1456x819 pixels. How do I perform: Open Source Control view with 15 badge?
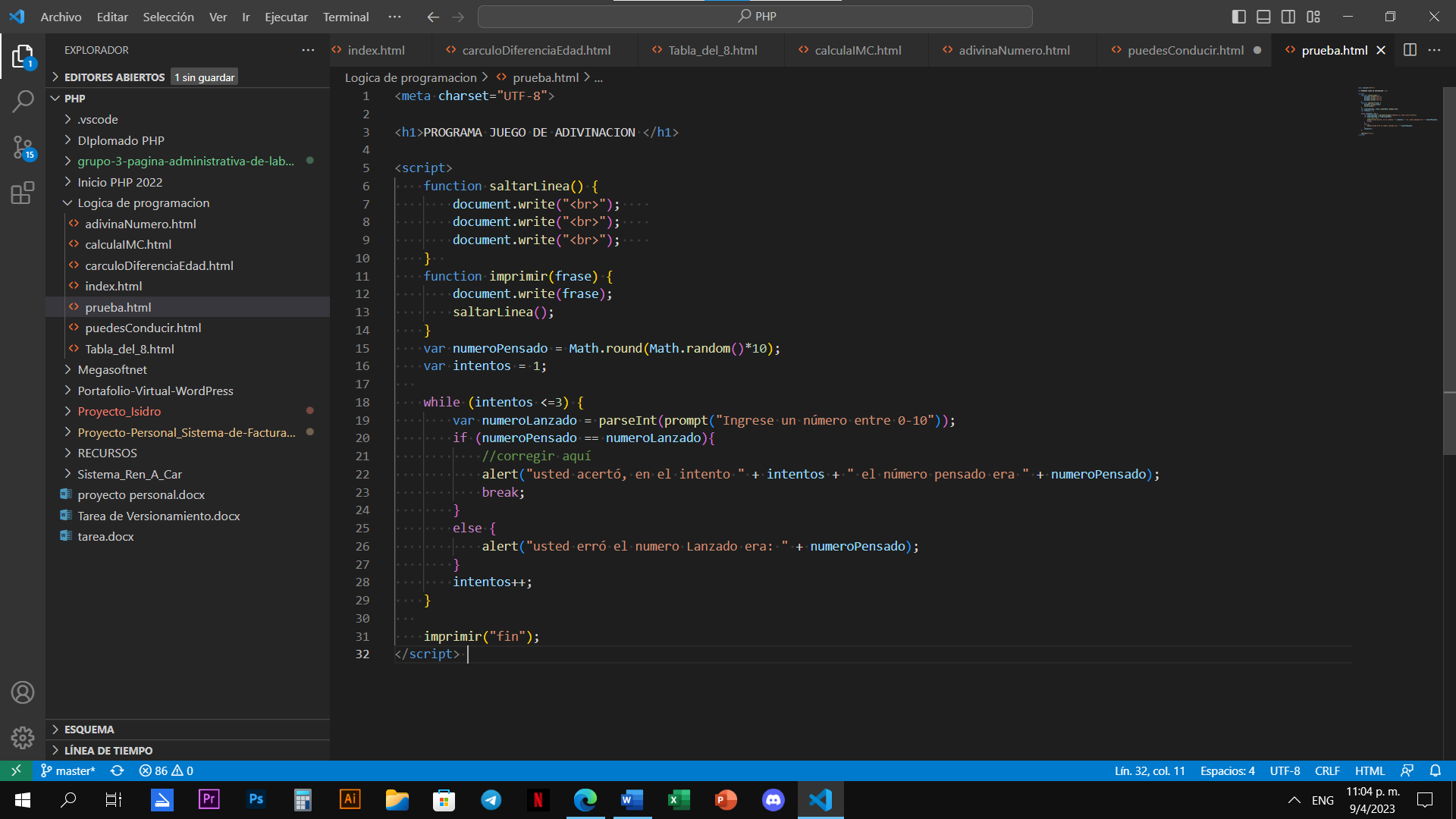[x=23, y=147]
